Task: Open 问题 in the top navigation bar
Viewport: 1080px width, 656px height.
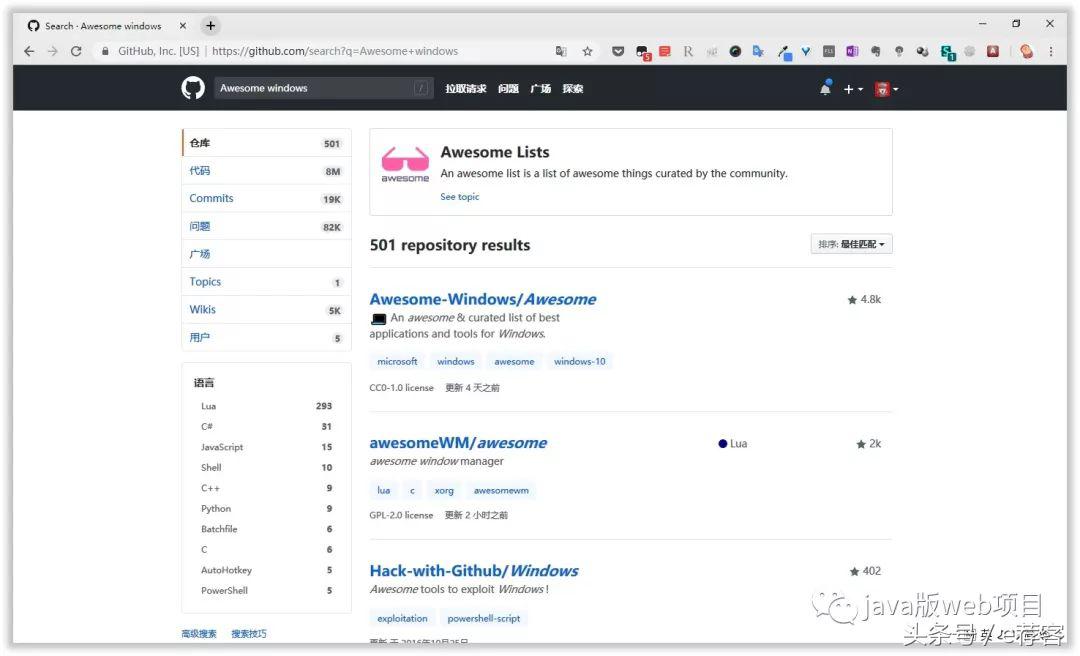Action: pyautogui.click(x=508, y=88)
